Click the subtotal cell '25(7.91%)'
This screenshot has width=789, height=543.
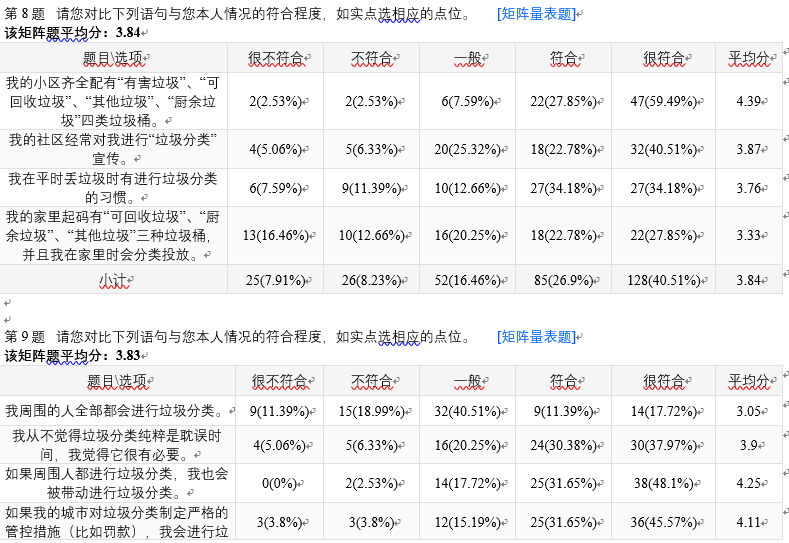click(x=275, y=280)
